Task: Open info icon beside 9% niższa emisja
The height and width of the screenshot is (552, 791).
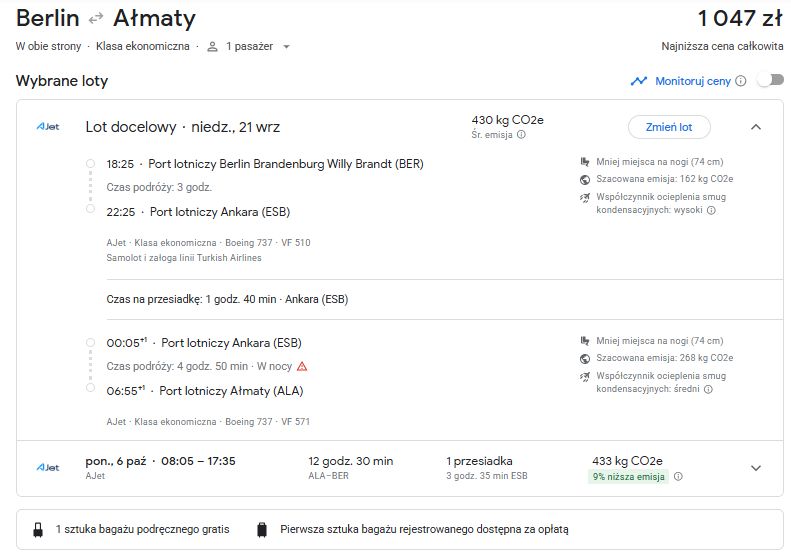Action: [x=679, y=476]
